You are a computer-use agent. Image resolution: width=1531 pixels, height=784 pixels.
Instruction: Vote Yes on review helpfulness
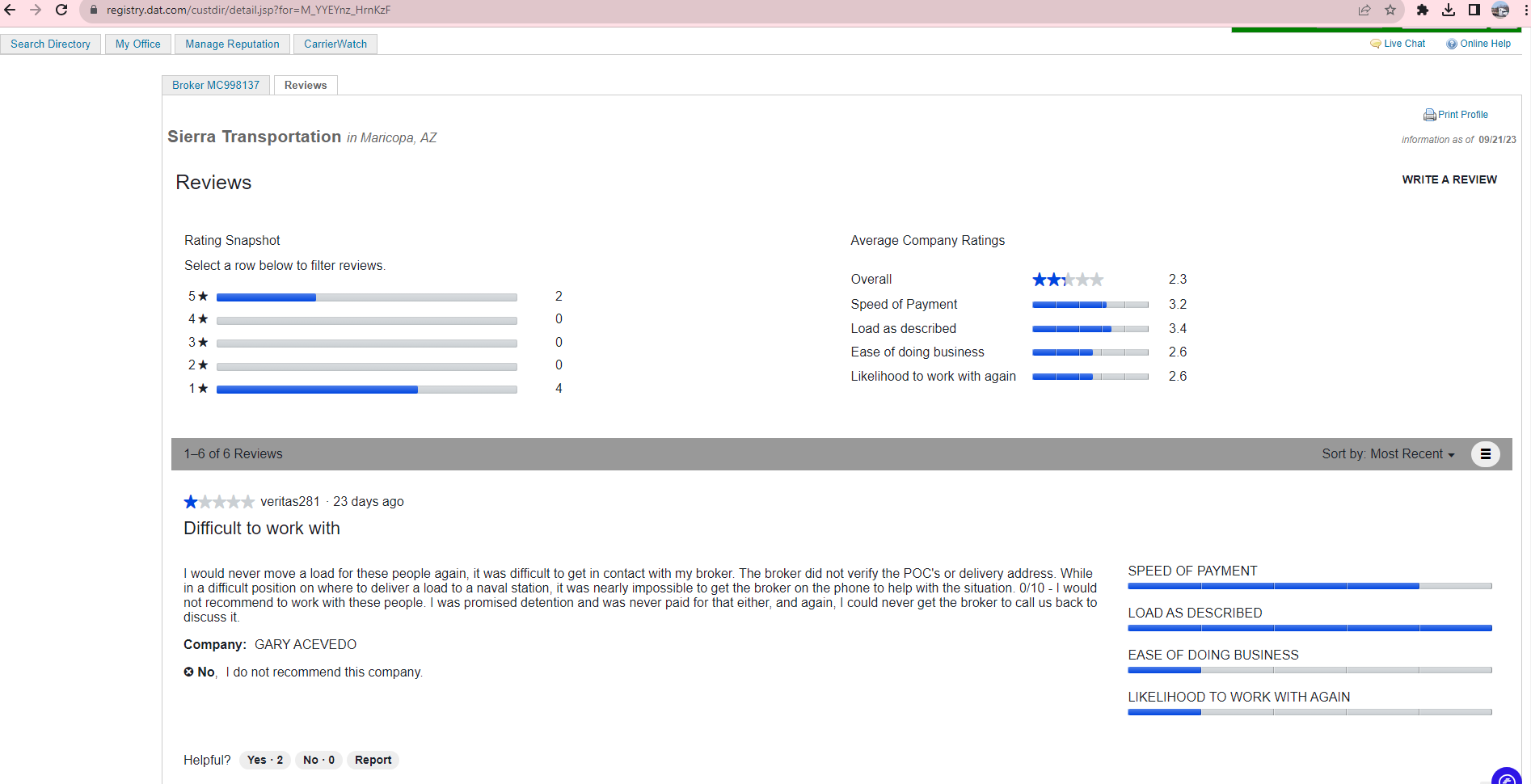(x=265, y=760)
